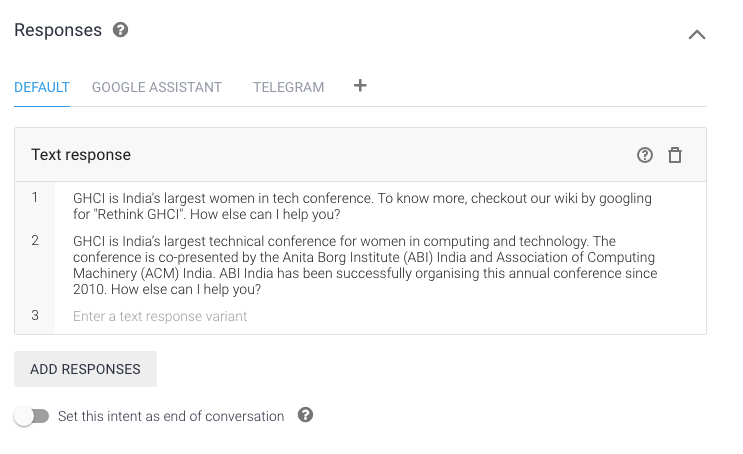Open the GOOGLE ASSISTANT tab
The width and height of the screenshot is (743, 454).
157,87
